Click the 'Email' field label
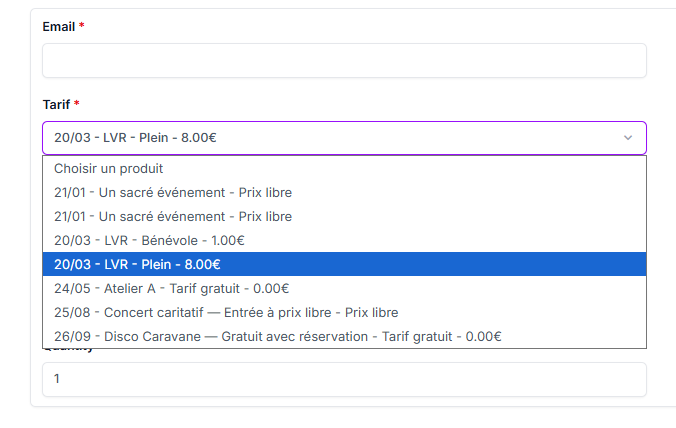This screenshot has height=428, width=676. (58, 27)
